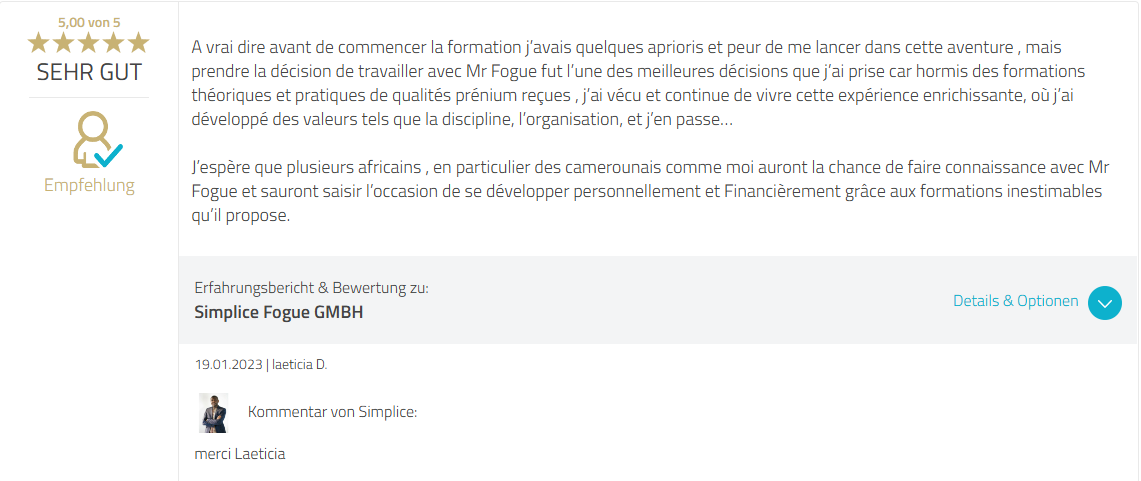Click Simplice's profile avatar thumbnail
This screenshot has height=481, width=1141.
214,413
